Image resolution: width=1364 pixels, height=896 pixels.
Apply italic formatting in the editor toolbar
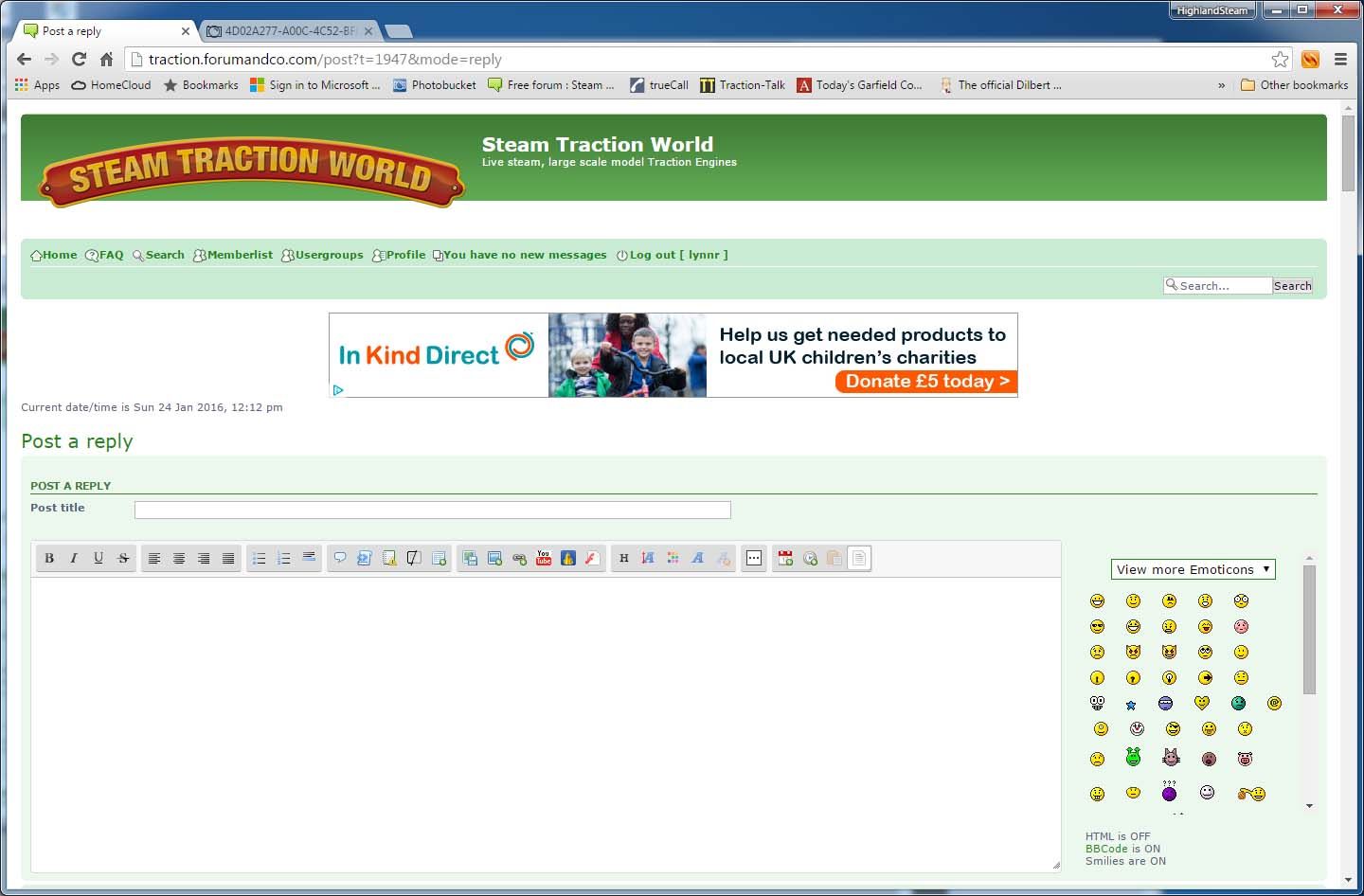(x=74, y=558)
